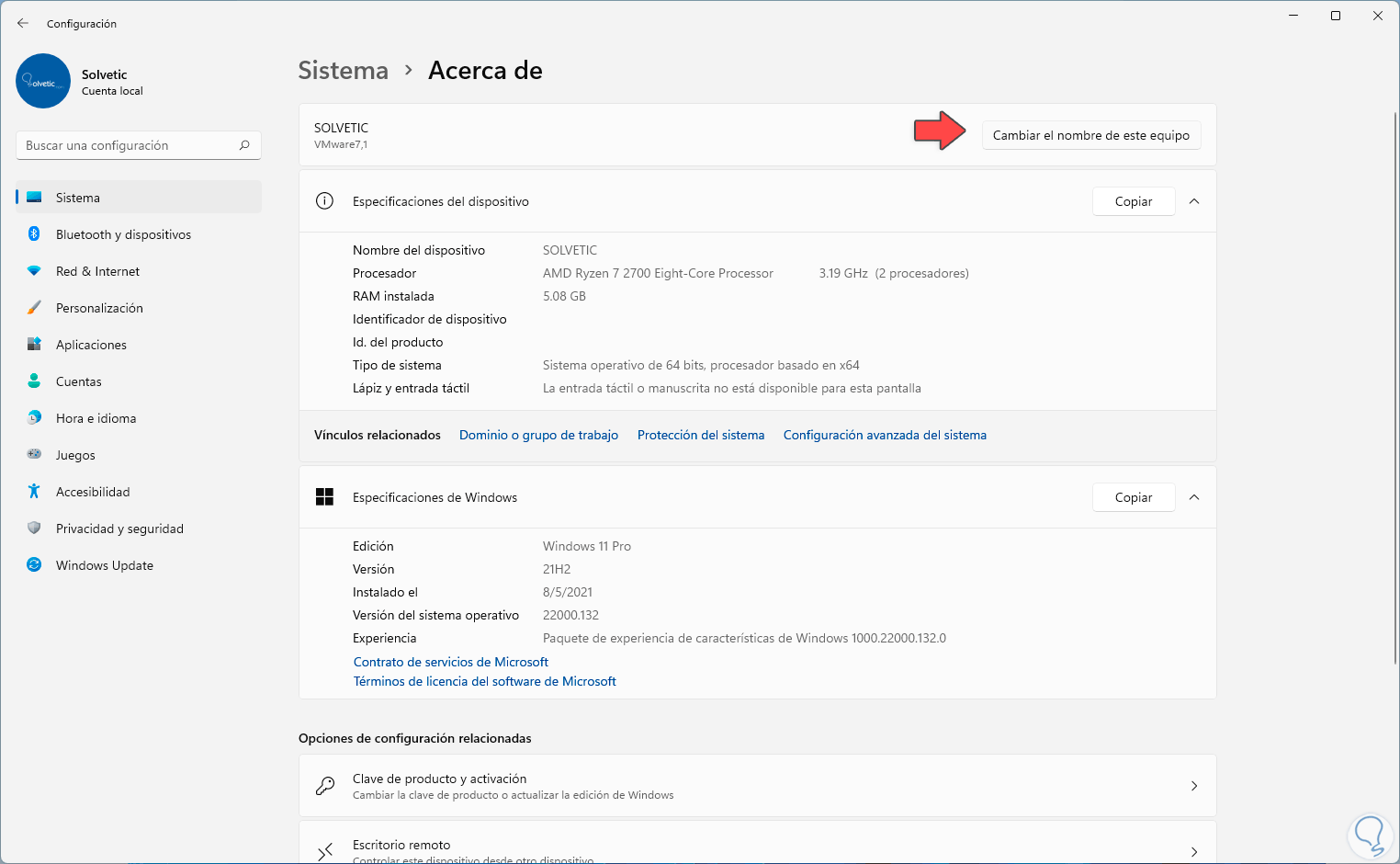Image resolution: width=1400 pixels, height=864 pixels.
Task: Select the Identificador de dispositivo label
Action: coord(430,319)
